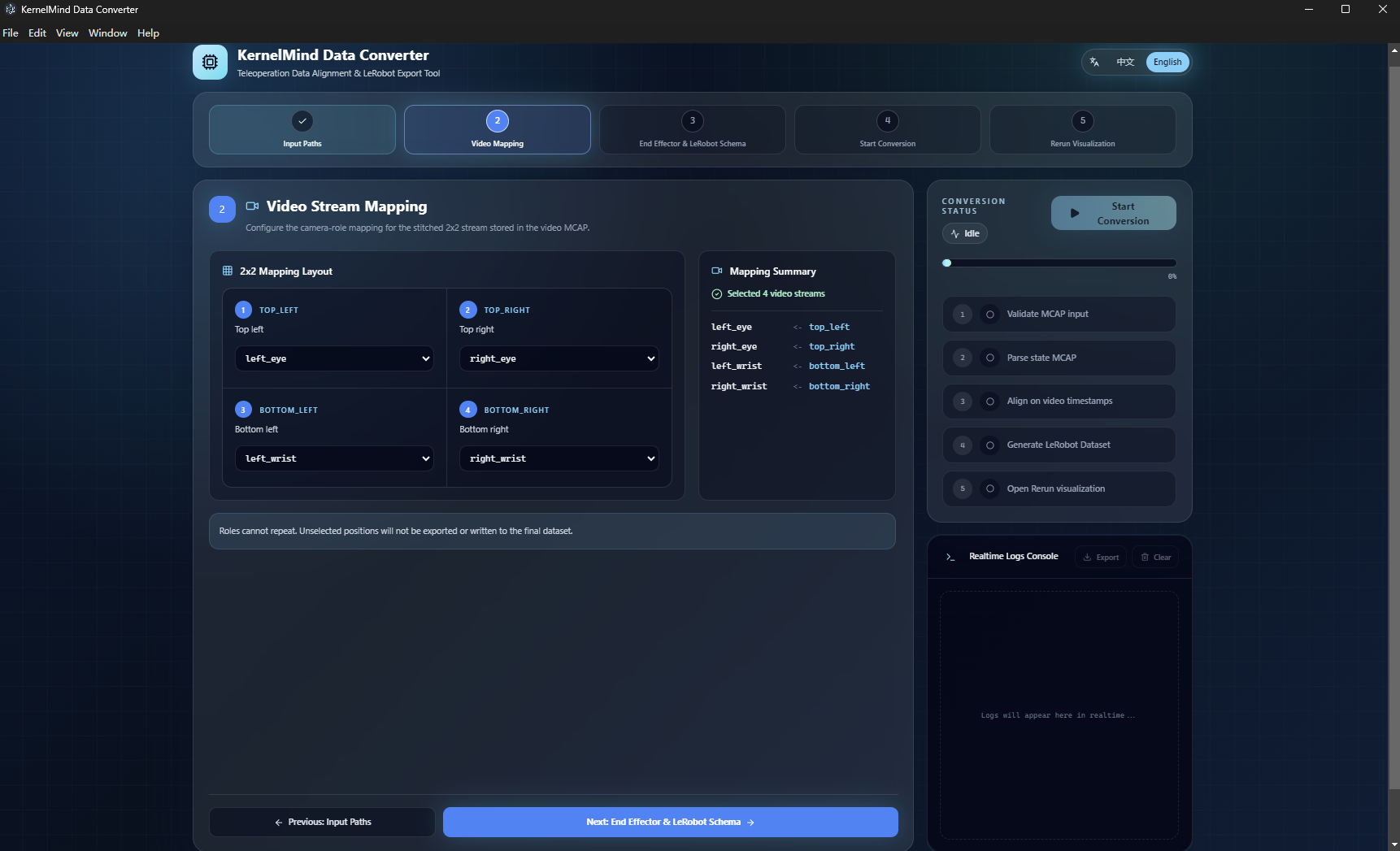Click the BOTTOM_RIGHT number 4 badge
Image resolution: width=1400 pixels, height=851 pixels.
pos(467,410)
